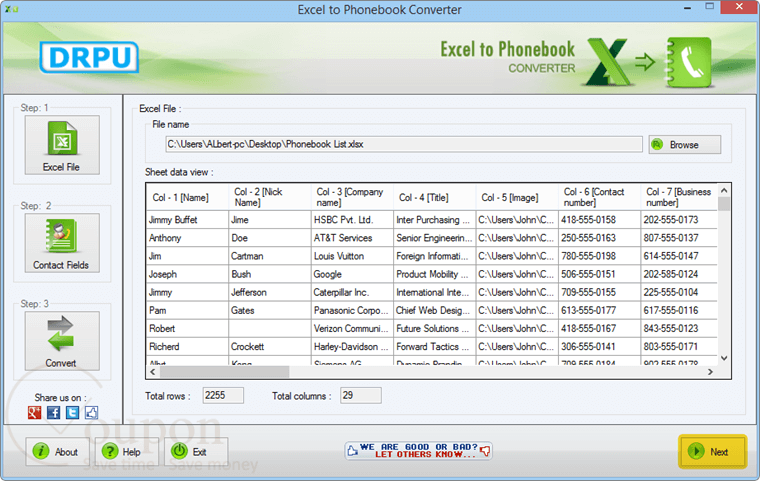Select Col - 2 [Nick Name] column header
The width and height of the screenshot is (760, 481).
[x=269, y=197]
